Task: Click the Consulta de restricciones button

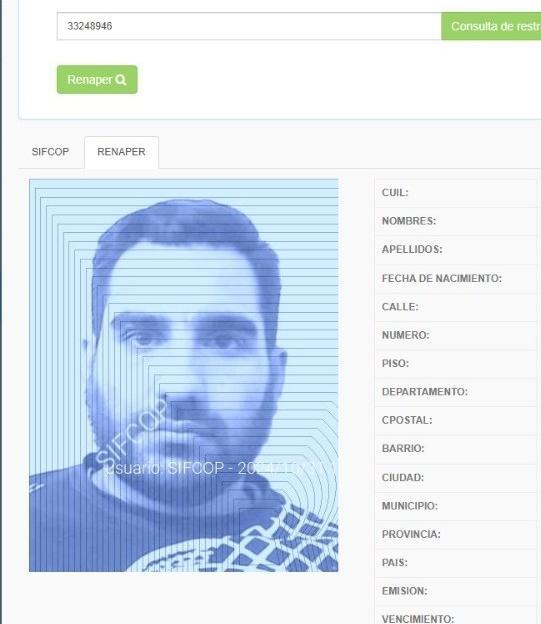Action: [x=491, y=26]
